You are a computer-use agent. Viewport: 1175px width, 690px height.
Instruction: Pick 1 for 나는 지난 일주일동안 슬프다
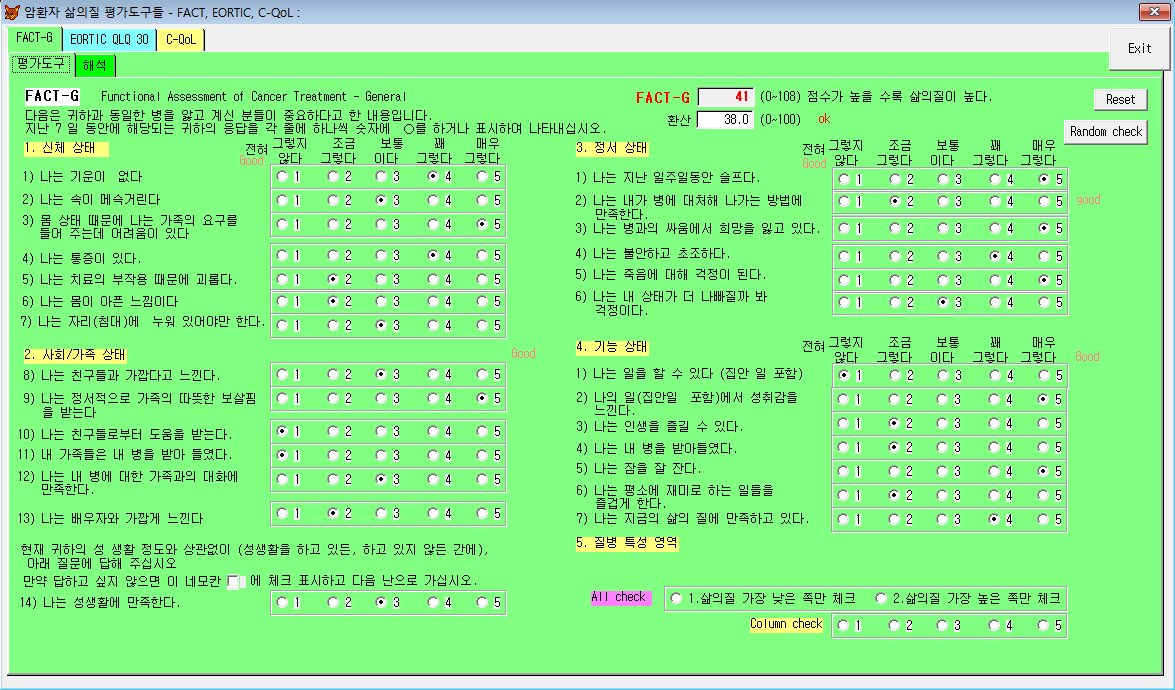coord(845,179)
